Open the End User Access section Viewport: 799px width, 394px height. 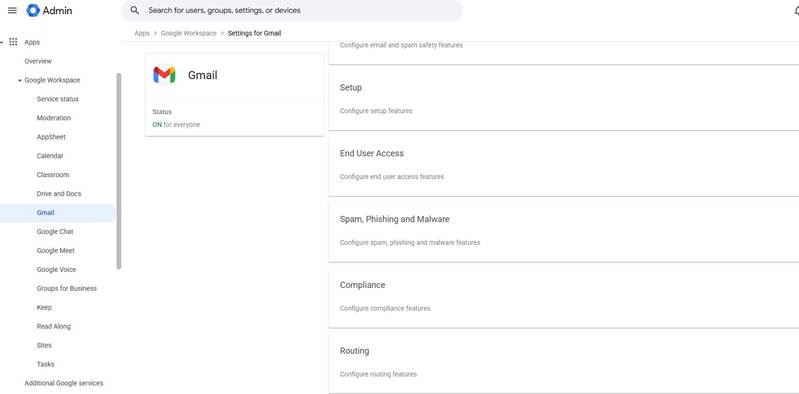[x=564, y=164]
